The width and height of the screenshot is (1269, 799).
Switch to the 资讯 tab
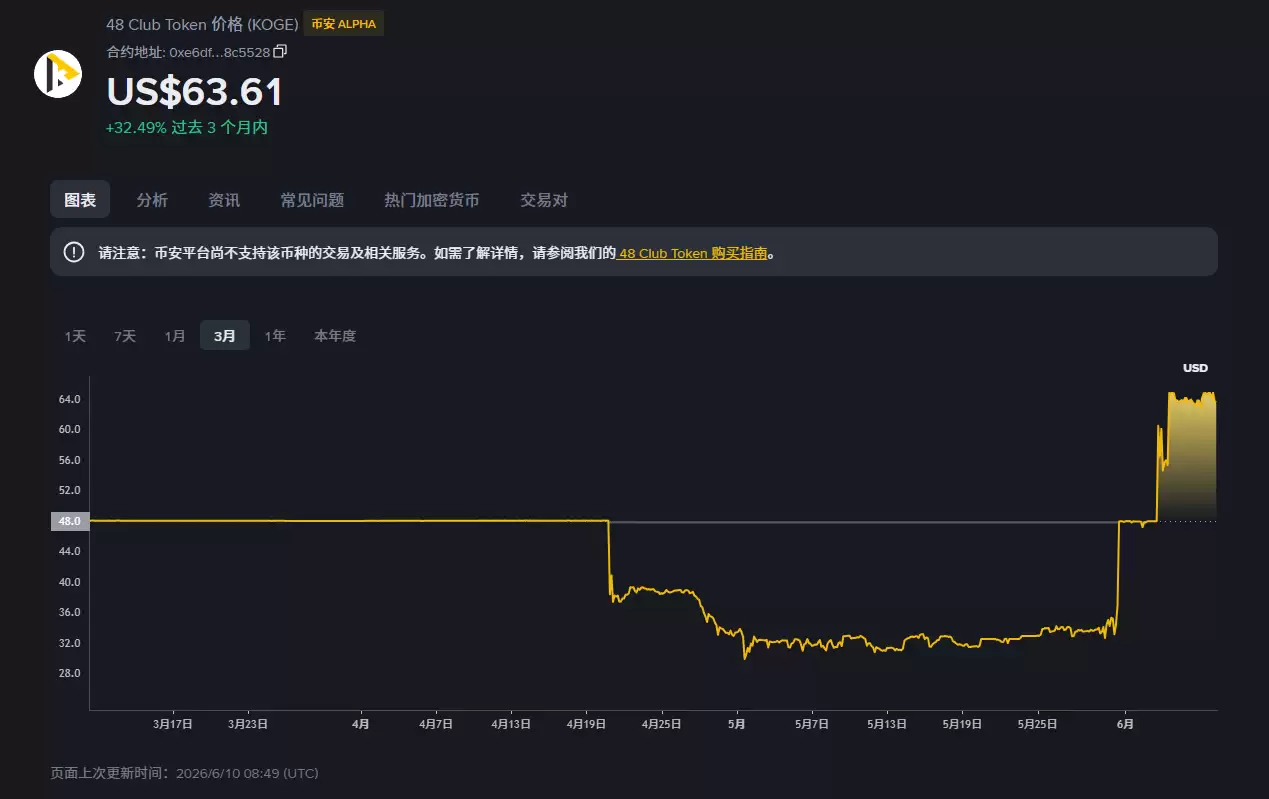224,200
